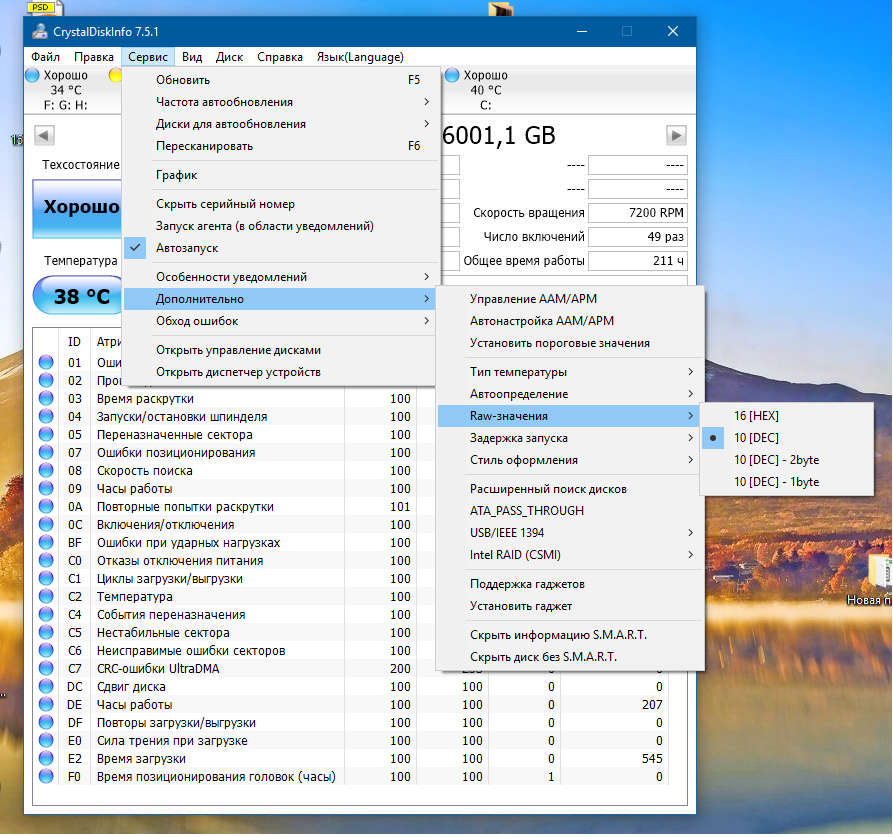Open Управление AAM/APM

coord(570,299)
